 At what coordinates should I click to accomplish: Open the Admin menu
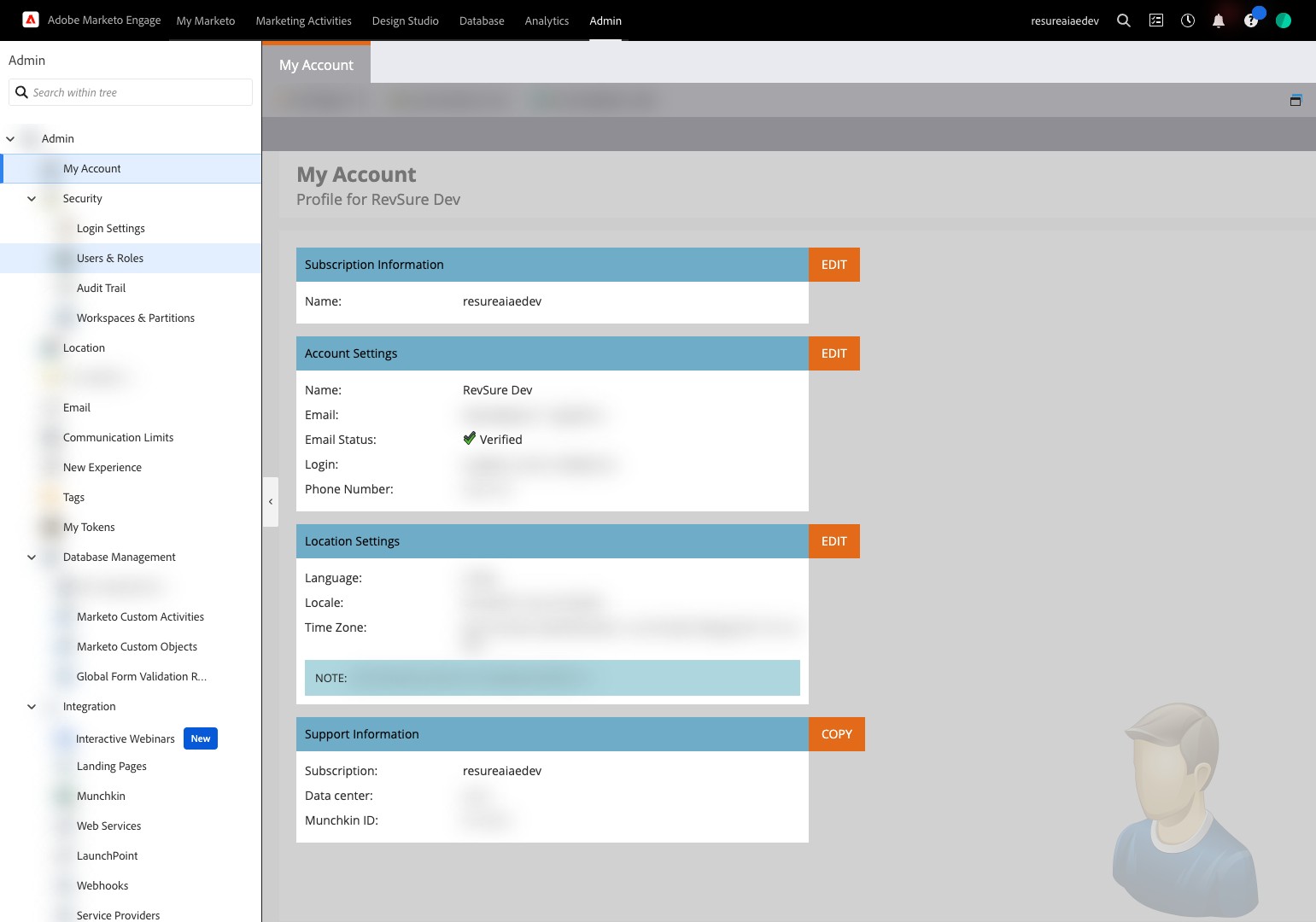point(605,20)
